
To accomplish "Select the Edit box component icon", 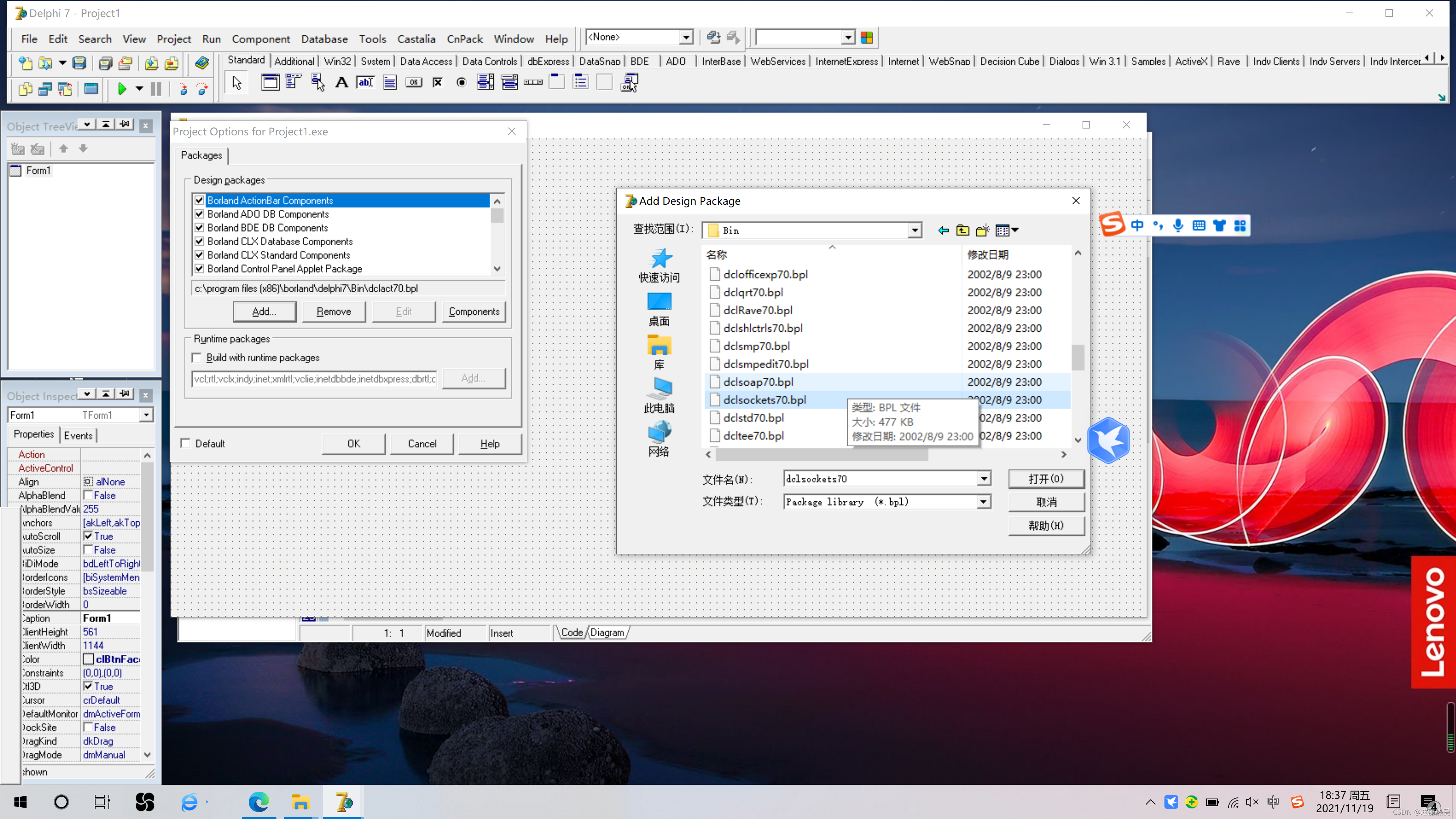I will [365, 83].
